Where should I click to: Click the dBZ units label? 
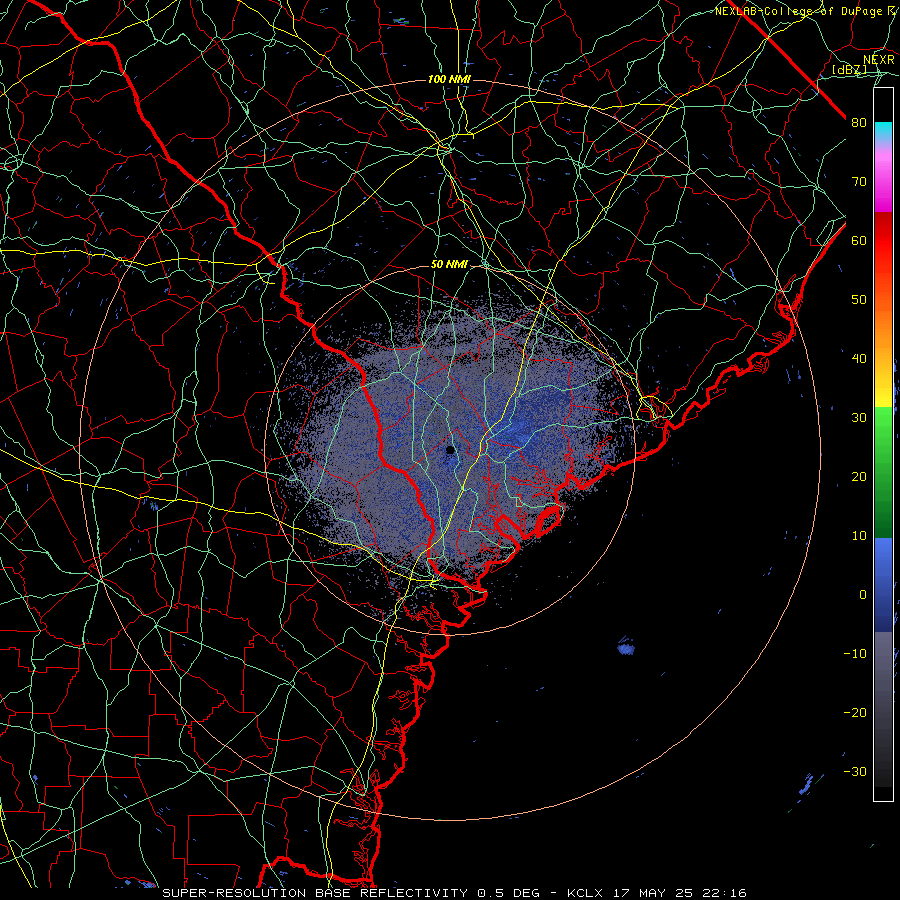tap(849, 70)
